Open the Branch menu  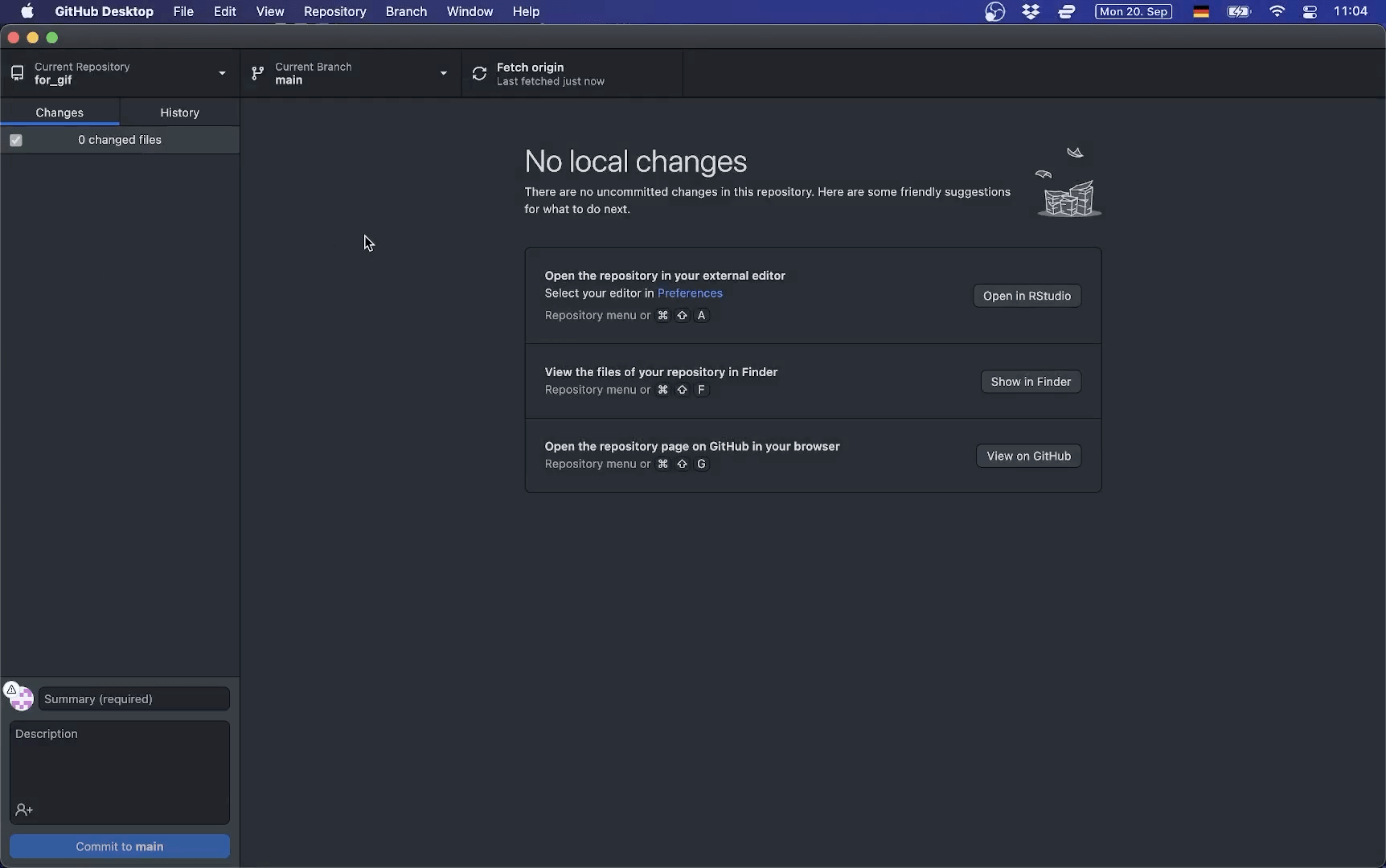(406, 11)
